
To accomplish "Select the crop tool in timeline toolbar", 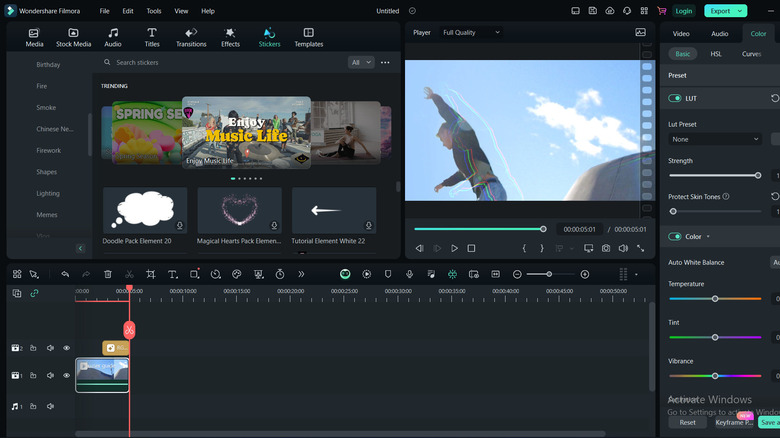I will 150,274.
